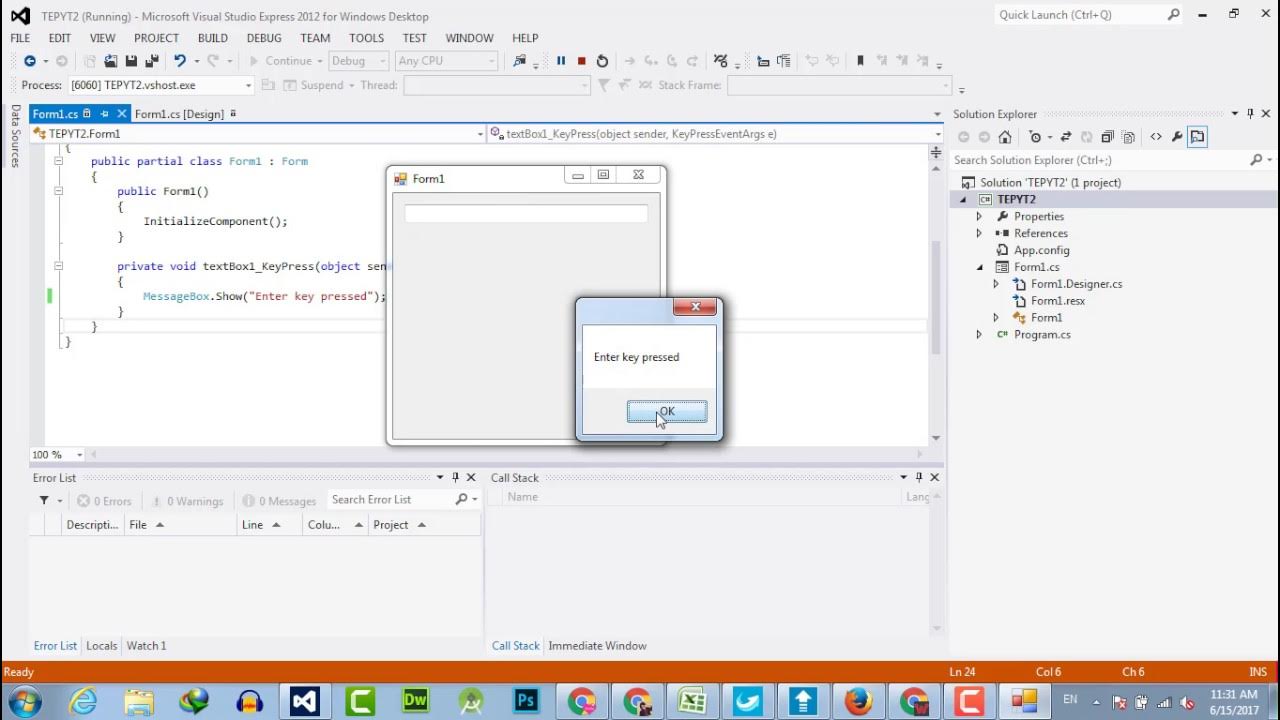The width and height of the screenshot is (1280, 720).
Task: Navigate backward with the blue arrow
Action: 30,61
